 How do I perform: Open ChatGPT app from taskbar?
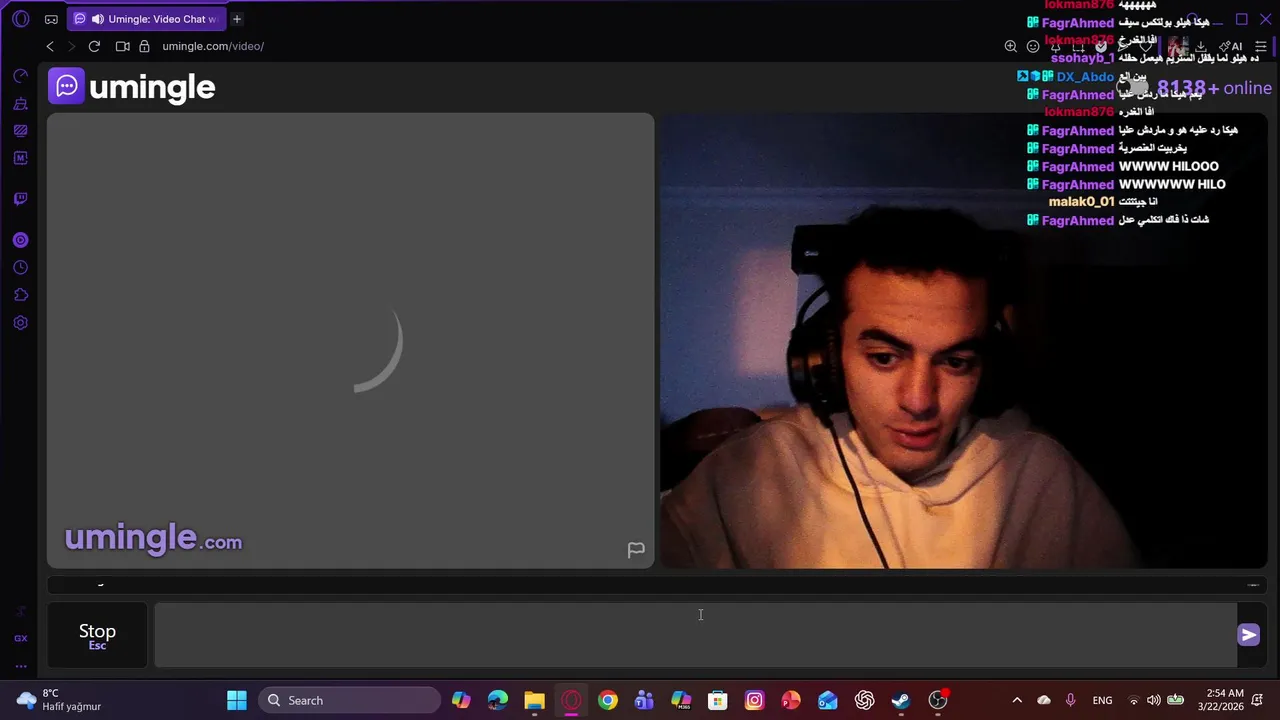[x=865, y=700]
